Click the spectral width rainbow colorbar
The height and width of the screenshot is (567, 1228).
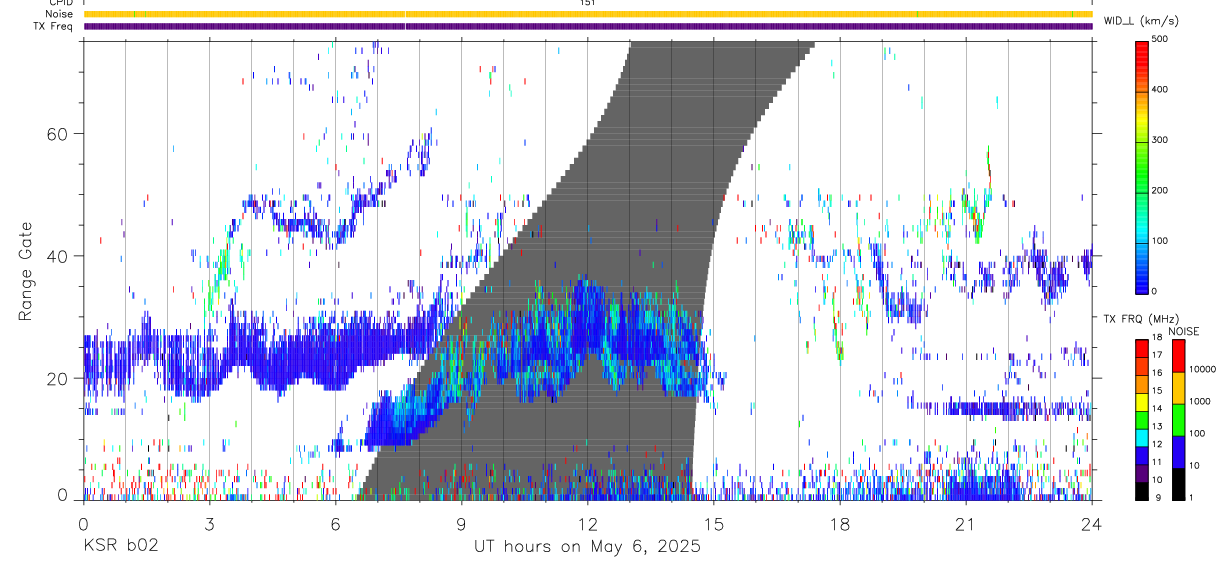tap(1143, 166)
